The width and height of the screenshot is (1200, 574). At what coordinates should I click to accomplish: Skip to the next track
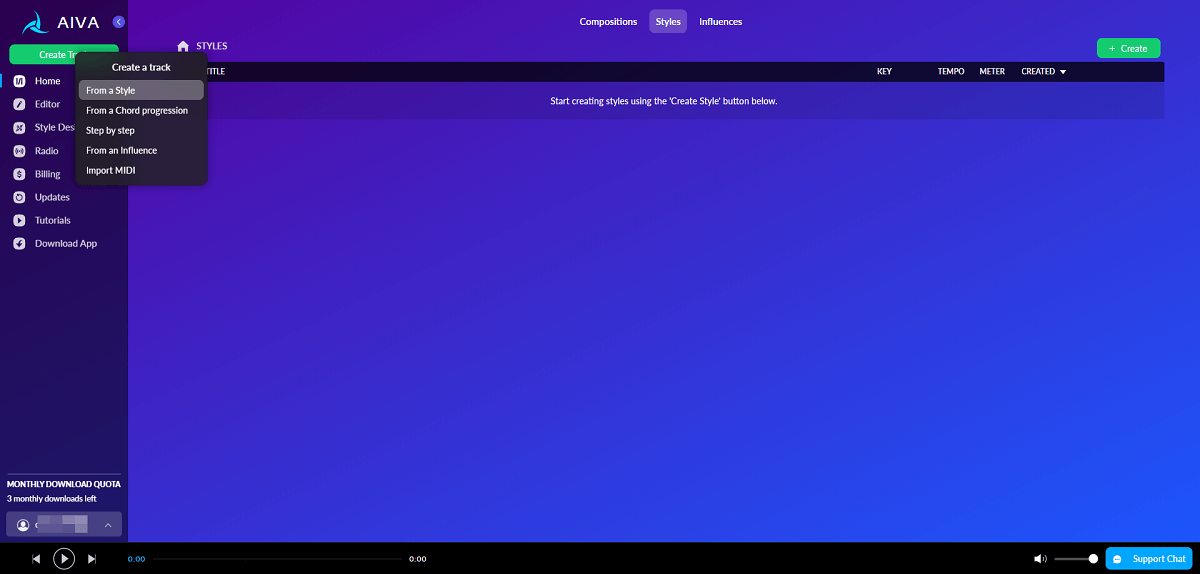pyautogui.click(x=92, y=559)
